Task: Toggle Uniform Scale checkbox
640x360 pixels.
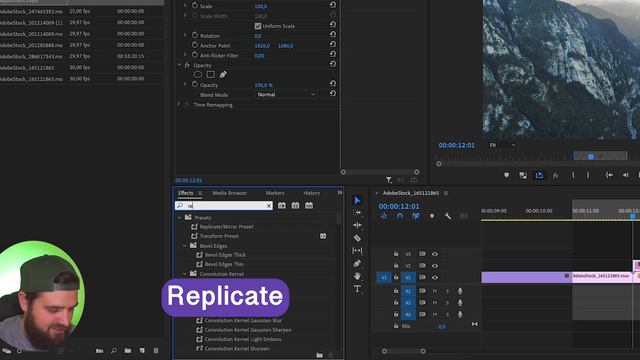Action: (x=258, y=26)
